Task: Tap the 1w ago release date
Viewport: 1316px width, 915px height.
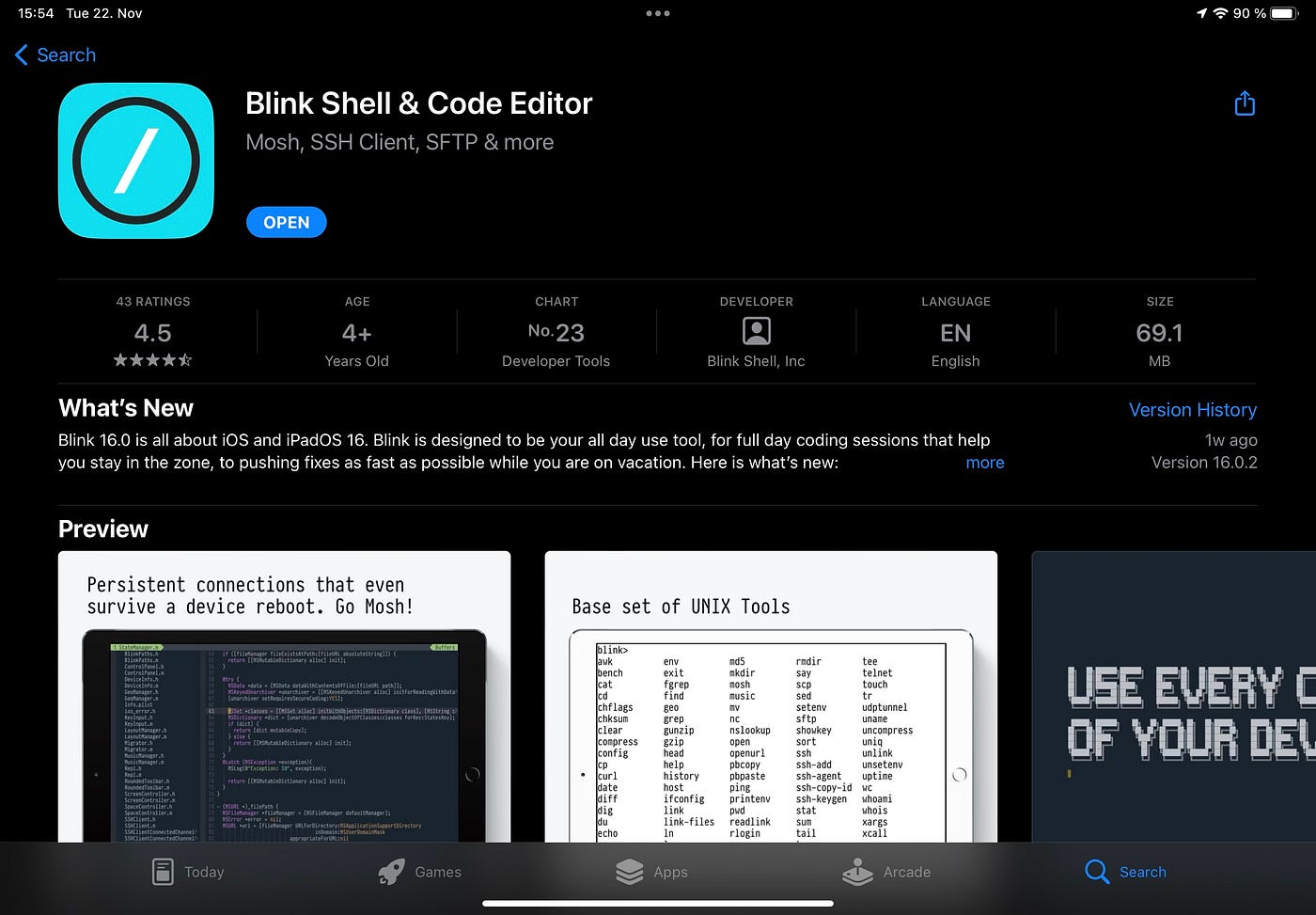Action: click(x=1231, y=440)
